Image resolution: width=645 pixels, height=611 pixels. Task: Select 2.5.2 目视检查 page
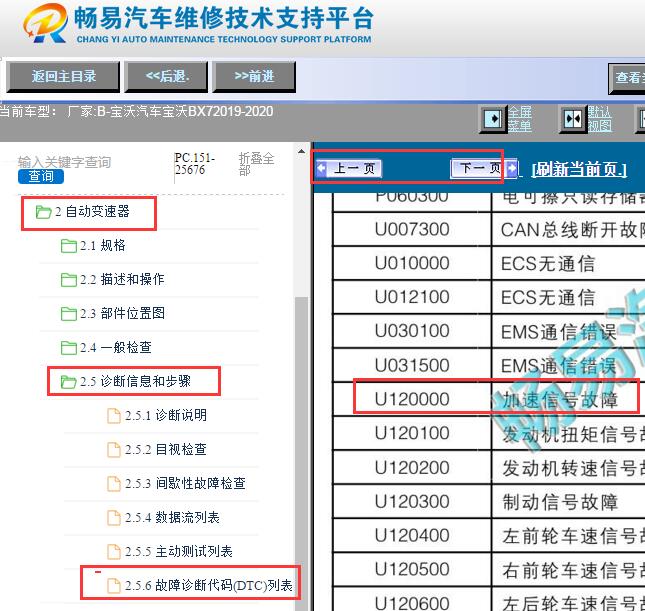pyautogui.click(x=166, y=449)
